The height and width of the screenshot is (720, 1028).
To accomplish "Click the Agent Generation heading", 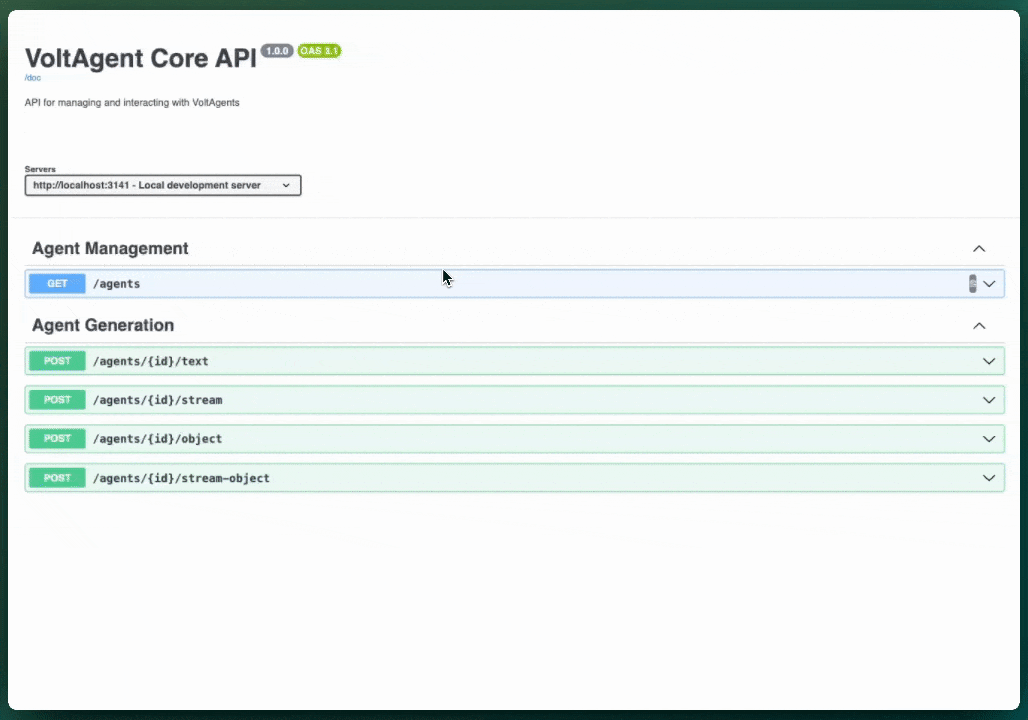I will point(103,325).
